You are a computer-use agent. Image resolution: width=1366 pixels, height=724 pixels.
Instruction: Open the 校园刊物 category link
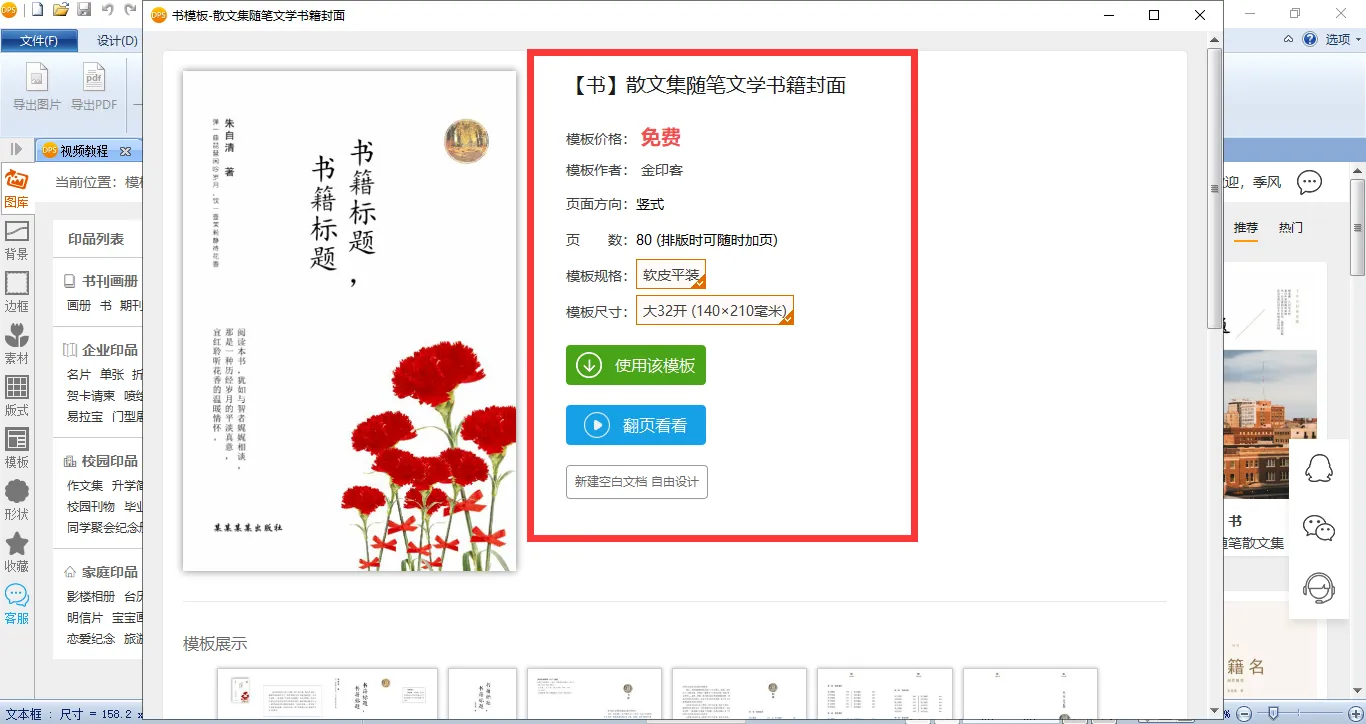click(x=91, y=506)
